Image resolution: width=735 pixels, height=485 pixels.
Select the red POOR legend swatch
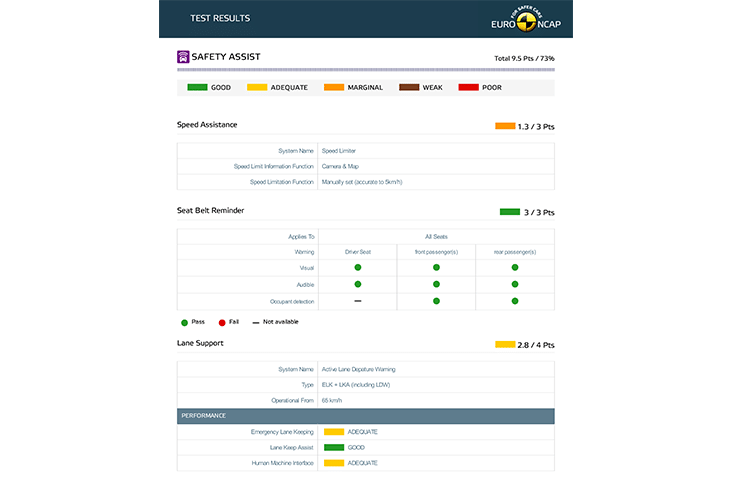(x=467, y=88)
